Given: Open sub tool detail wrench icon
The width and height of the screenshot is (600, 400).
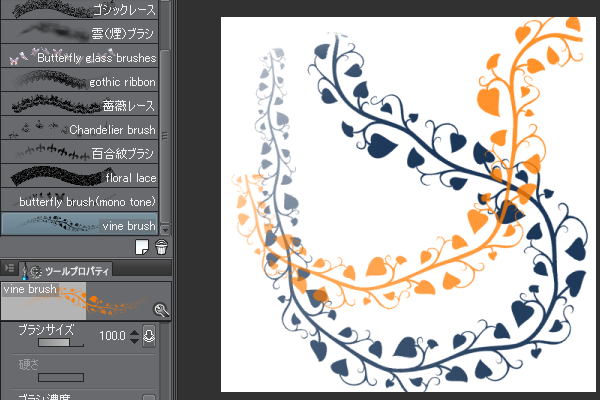Looking at the screenshot, I should click(161, 309).
